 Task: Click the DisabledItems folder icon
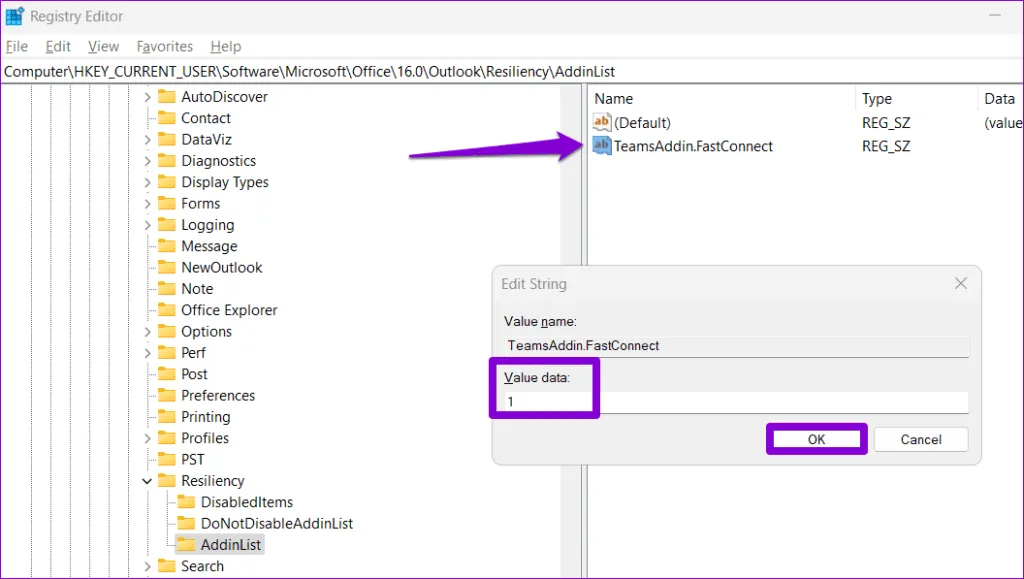tap(186, 502)
